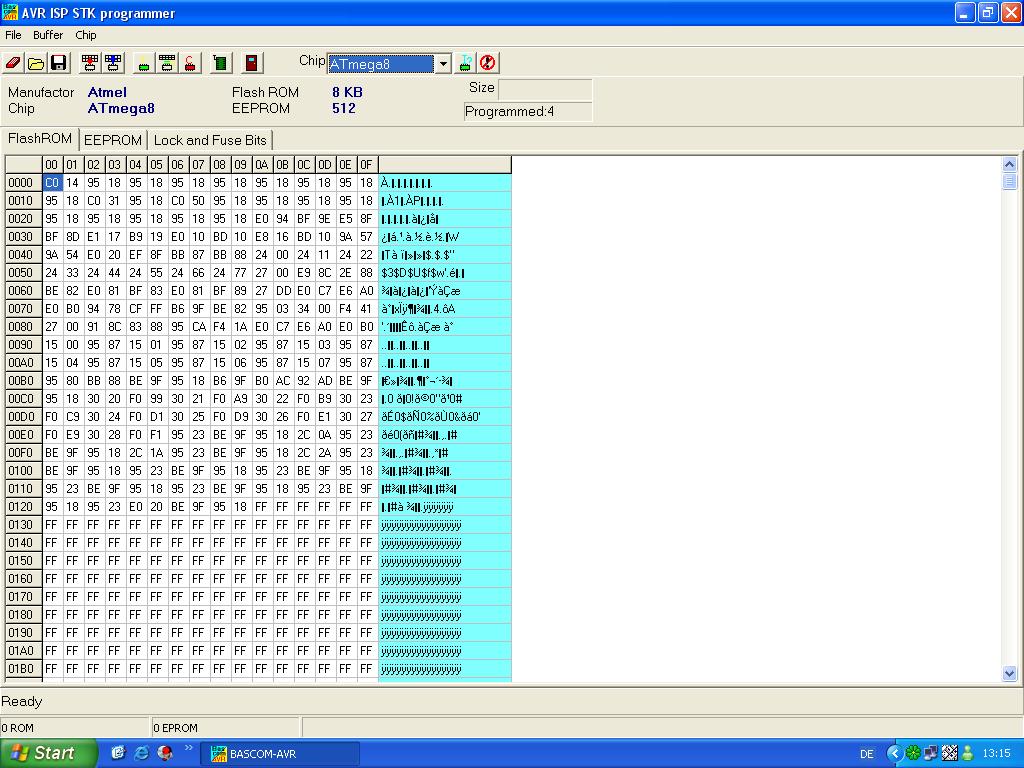Open file using the folder icon
This screenshot has height=768, width=1024.
click(x=36, y=63)
